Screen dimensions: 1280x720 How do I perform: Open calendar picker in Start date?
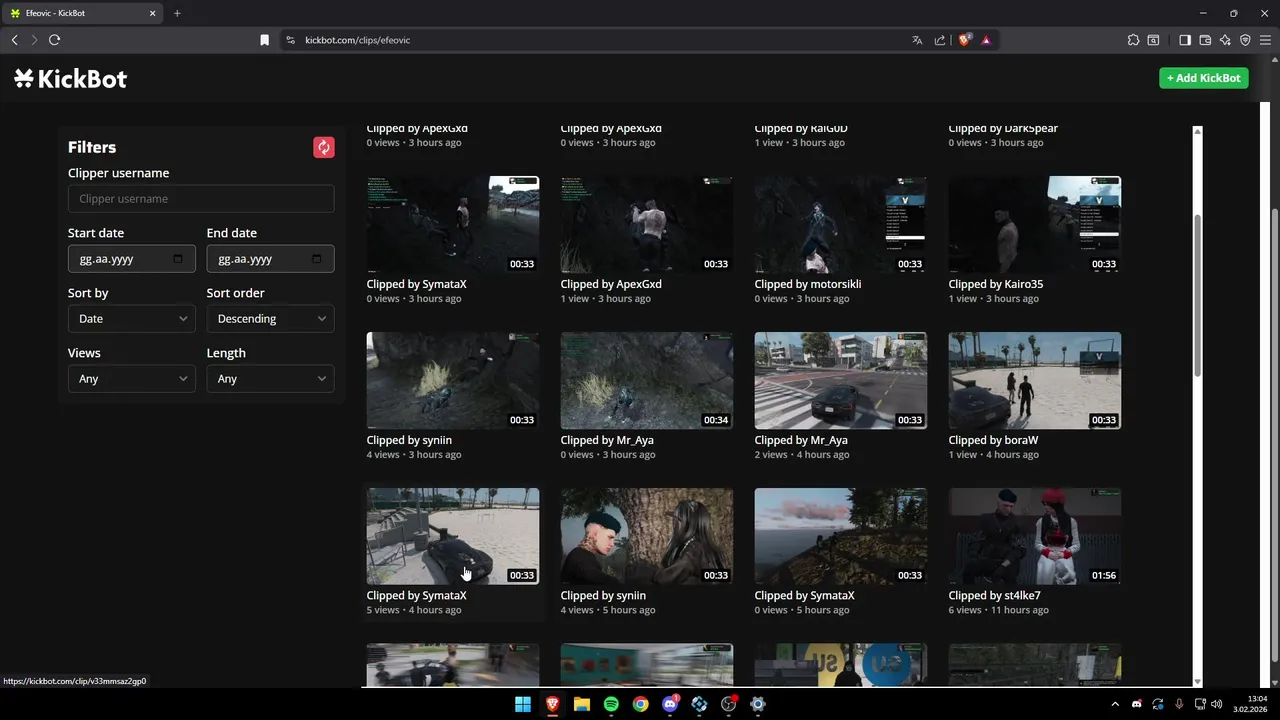(178, 259)
